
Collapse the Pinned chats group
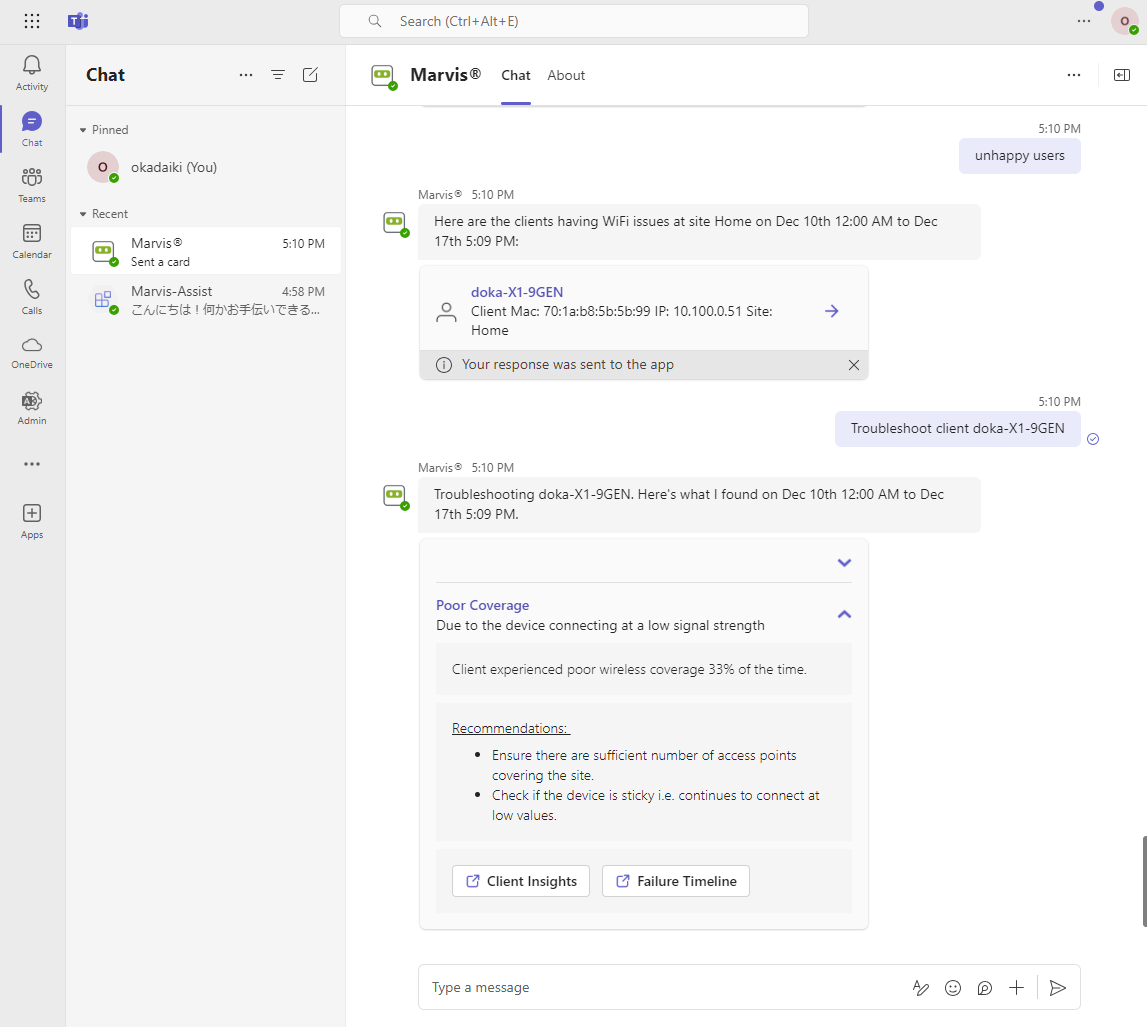pyautogui.click(x=84, y=130)
